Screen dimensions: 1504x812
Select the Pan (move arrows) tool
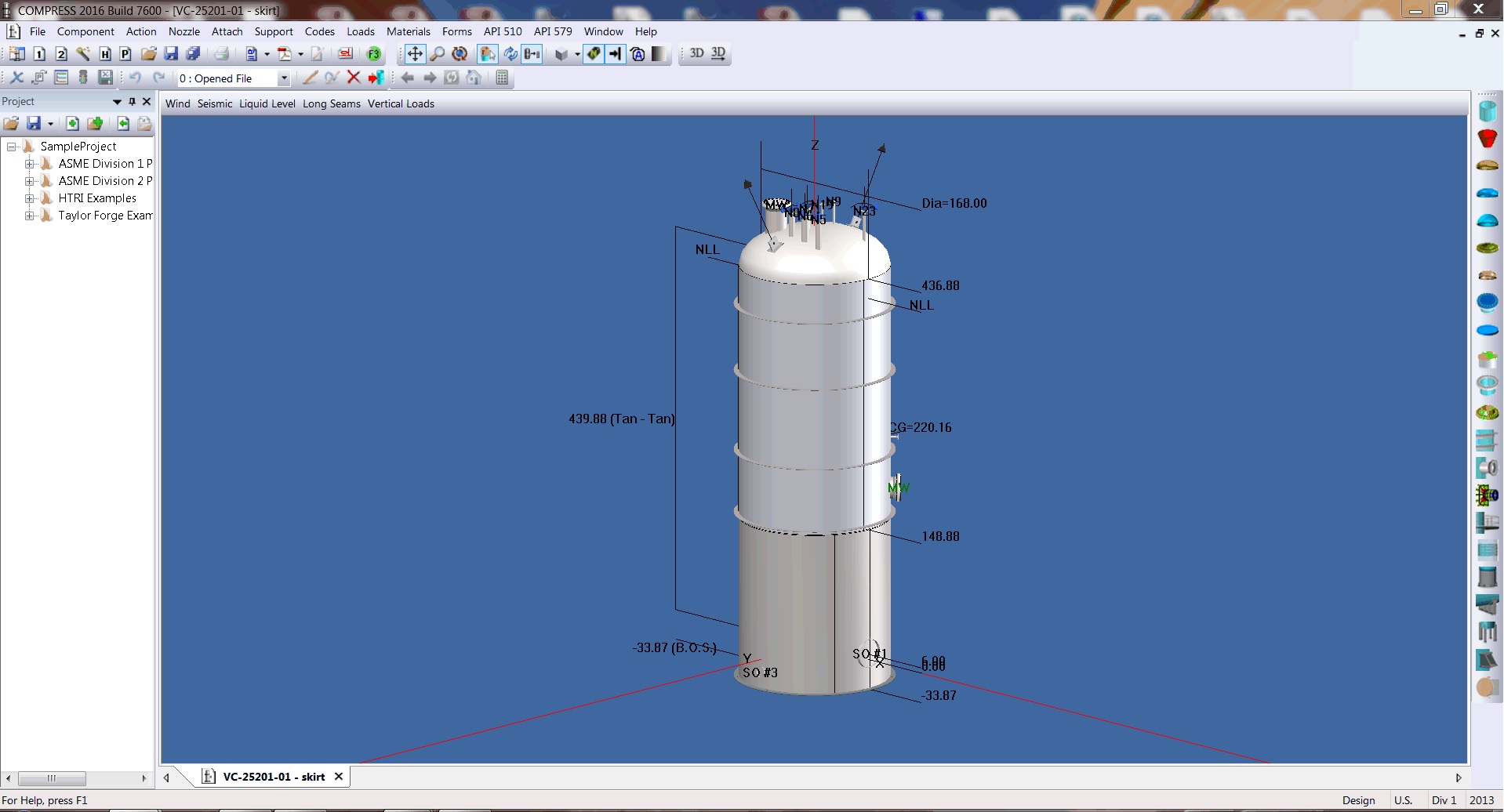coord(415,54)
